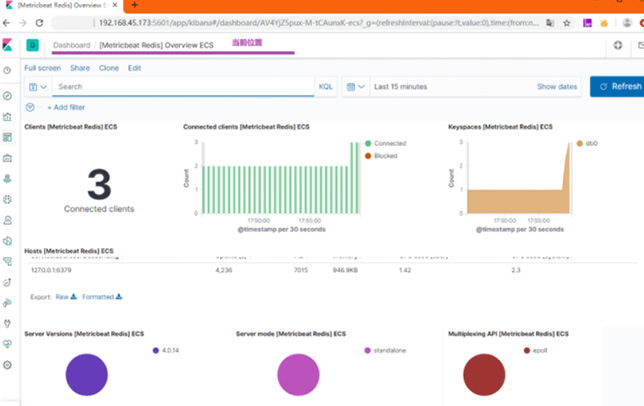Toggle 4.0.14 legend entry
This screenshot has height=406, width=644.
[x=166, y=350]
